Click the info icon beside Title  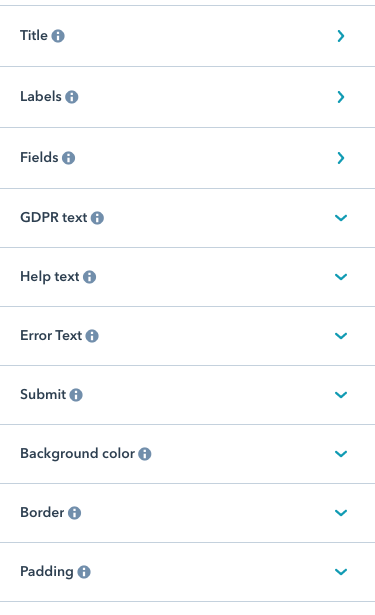pyautogui.click(x=58, y=36)
